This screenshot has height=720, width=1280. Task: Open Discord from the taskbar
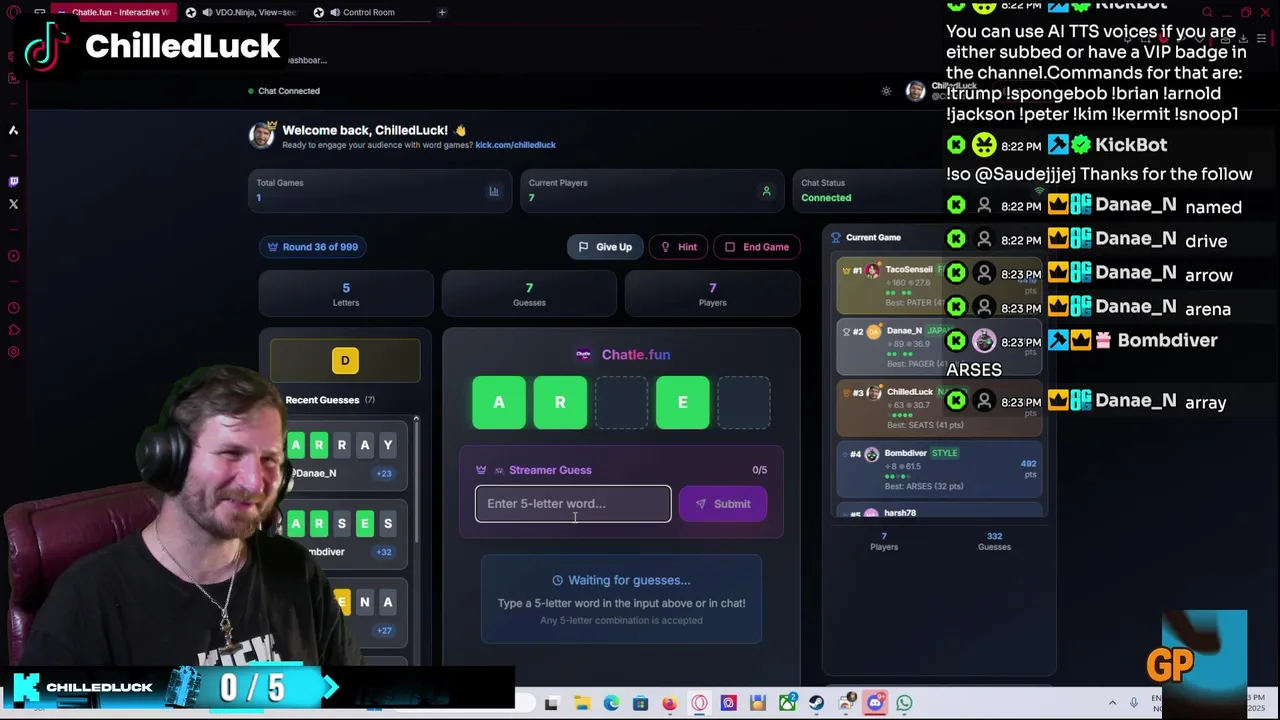click(x=875, y=703)
